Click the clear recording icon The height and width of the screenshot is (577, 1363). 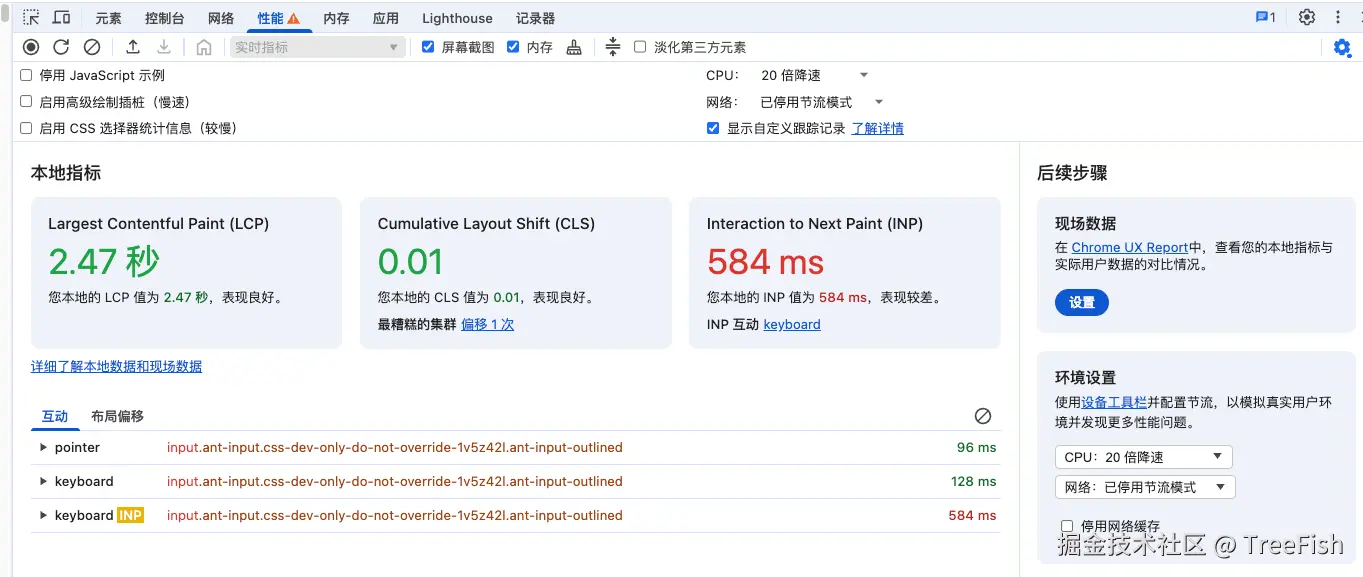tap(92, 47)
